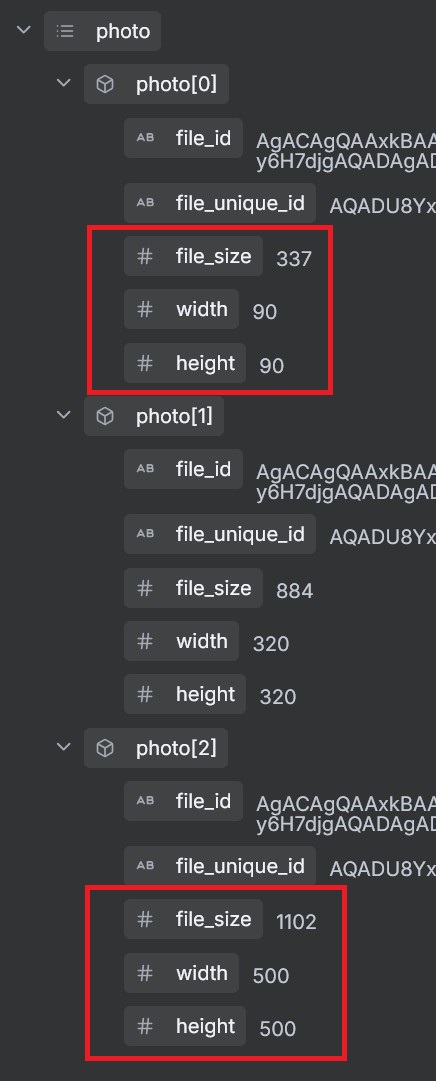Select file_id field under photo[2]
This screenshot has width=436, height=1081.
tap(184, 801)
